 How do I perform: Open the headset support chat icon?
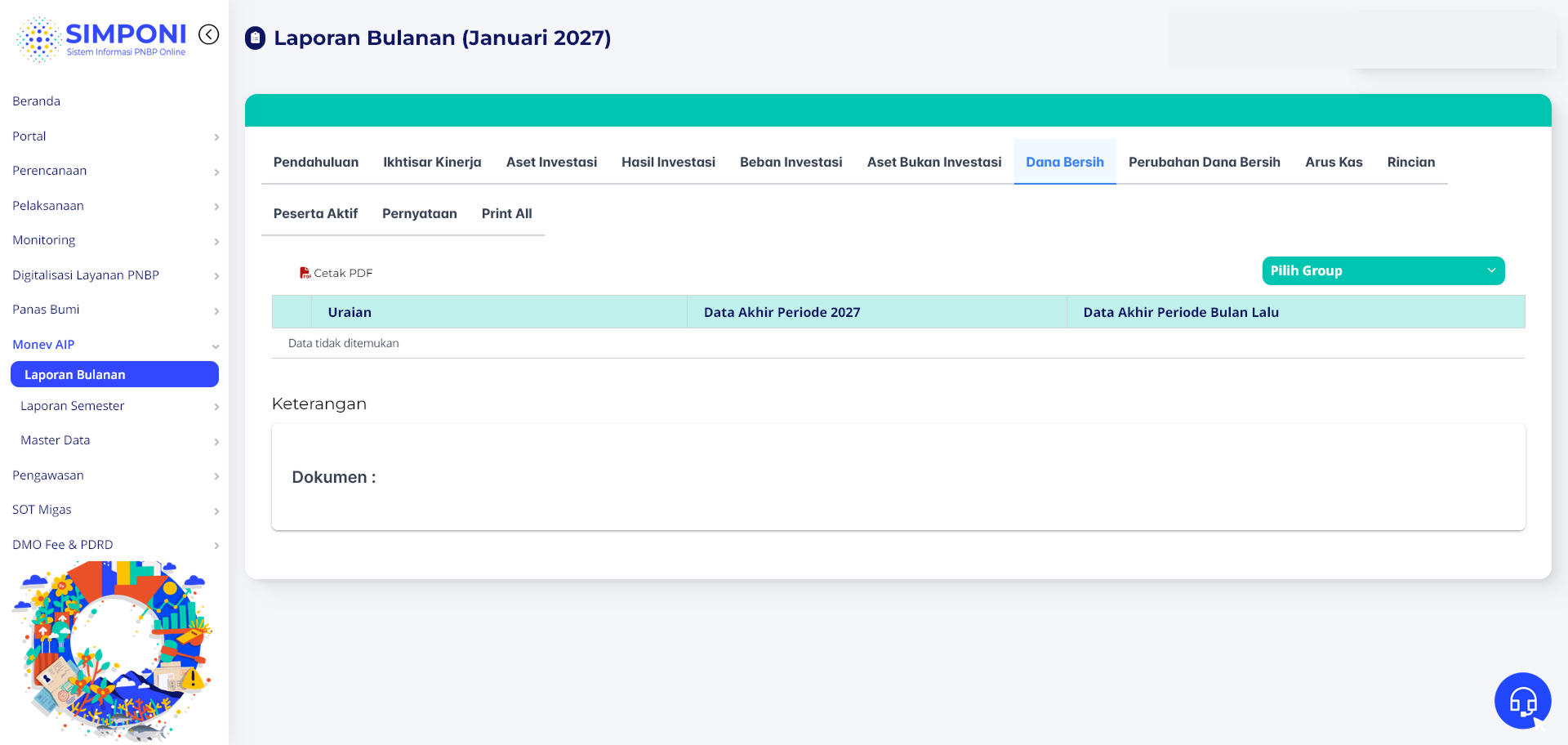1523,701
